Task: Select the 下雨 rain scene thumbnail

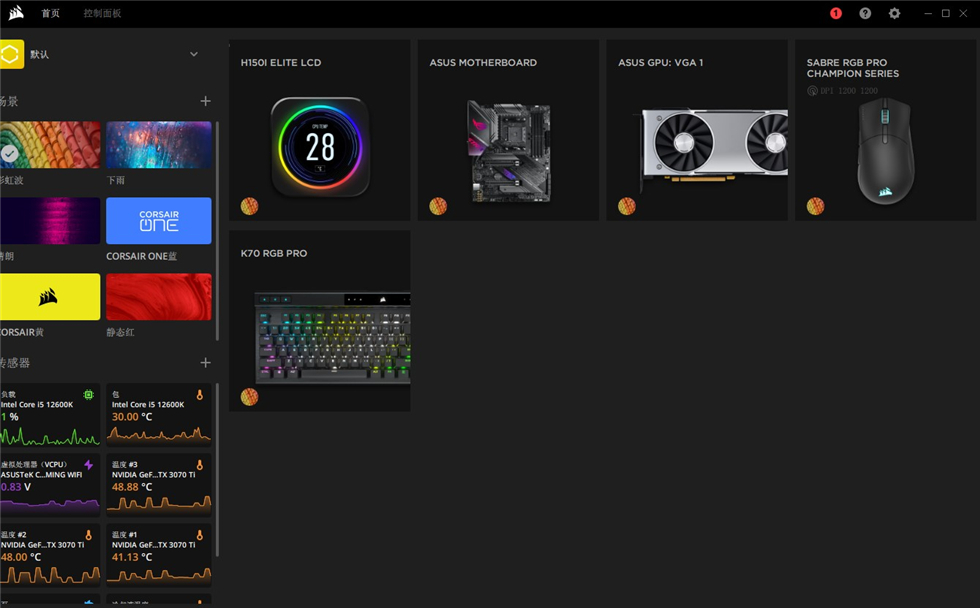Action: coord(158,145)
